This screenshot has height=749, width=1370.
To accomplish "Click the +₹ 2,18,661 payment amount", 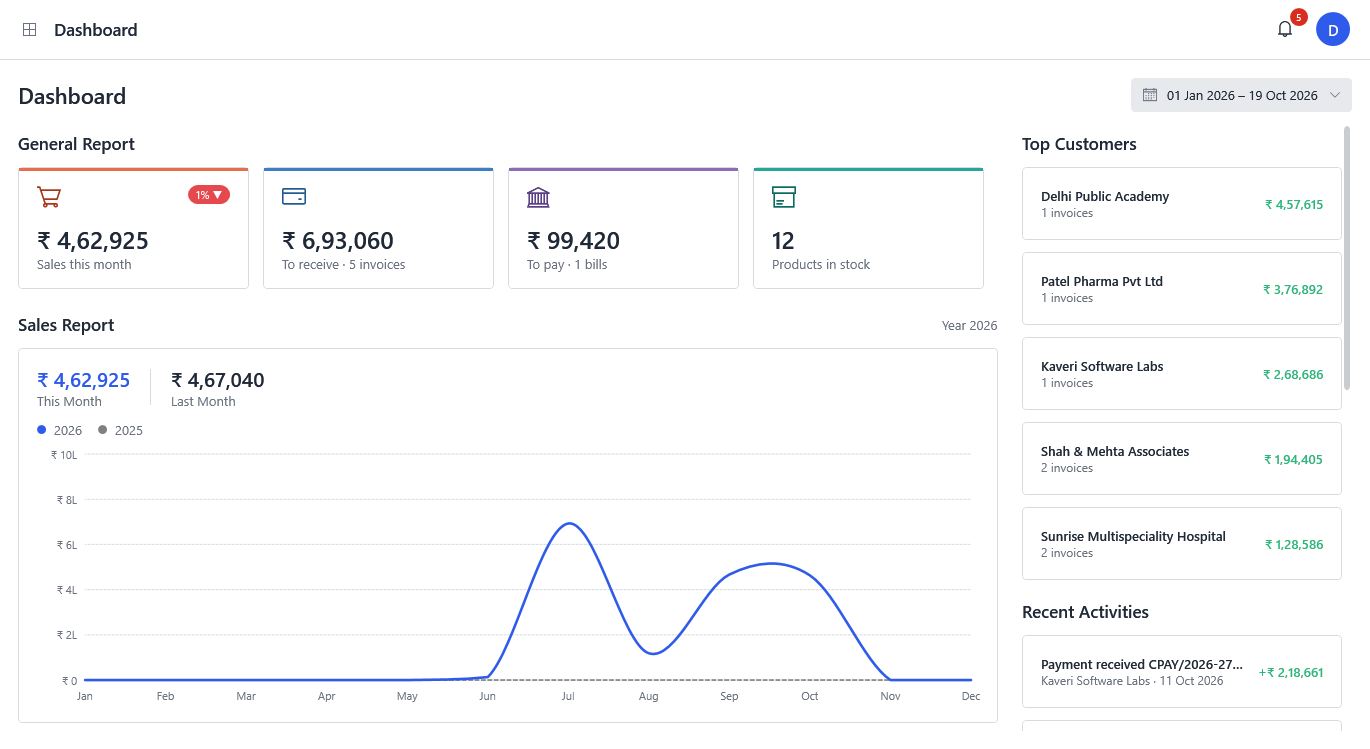I will tap(1291, 673).
